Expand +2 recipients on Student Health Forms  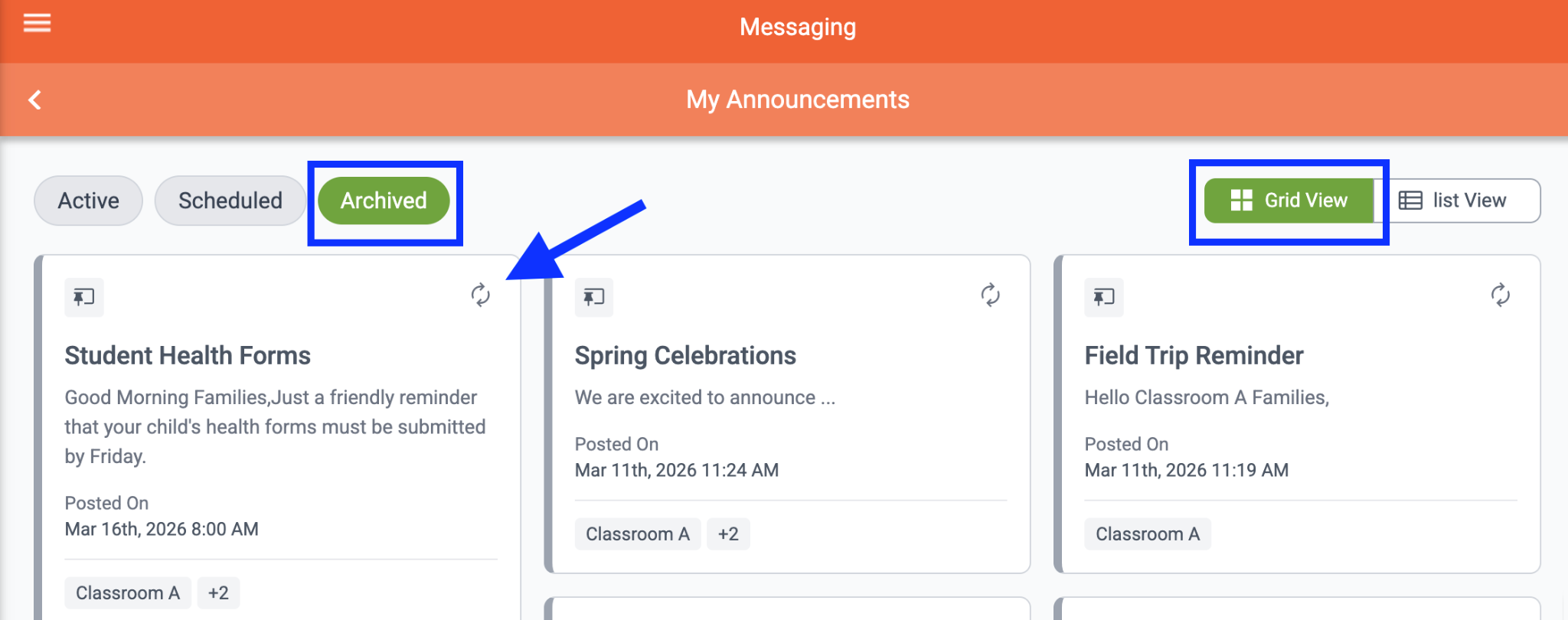tap(218, 593)
